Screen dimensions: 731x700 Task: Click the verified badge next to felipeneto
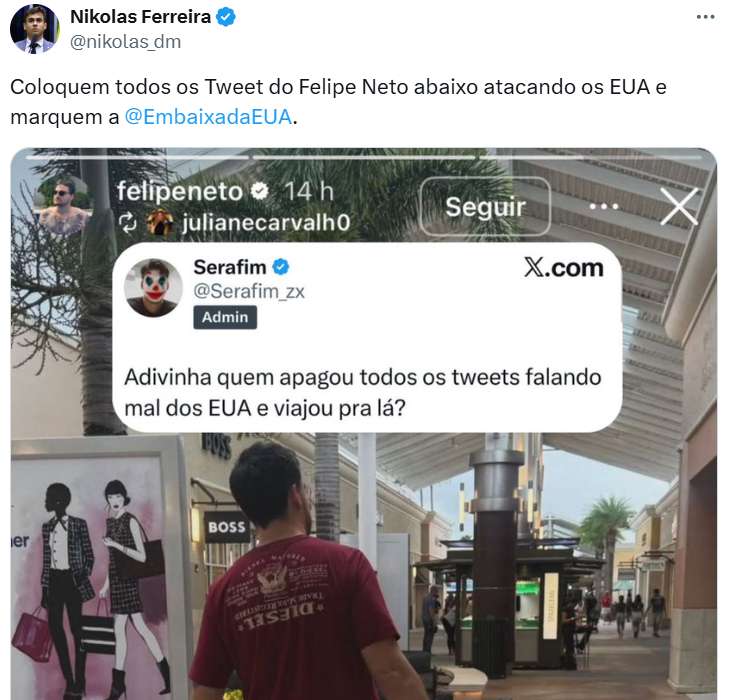tap(260, 191)
